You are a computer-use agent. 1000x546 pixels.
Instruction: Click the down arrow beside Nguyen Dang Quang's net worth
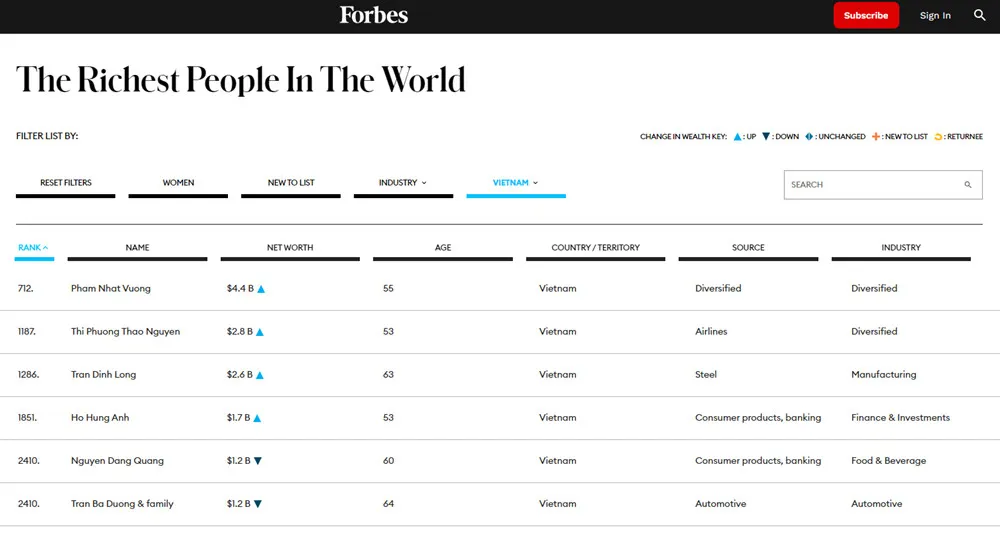(258, 461)
